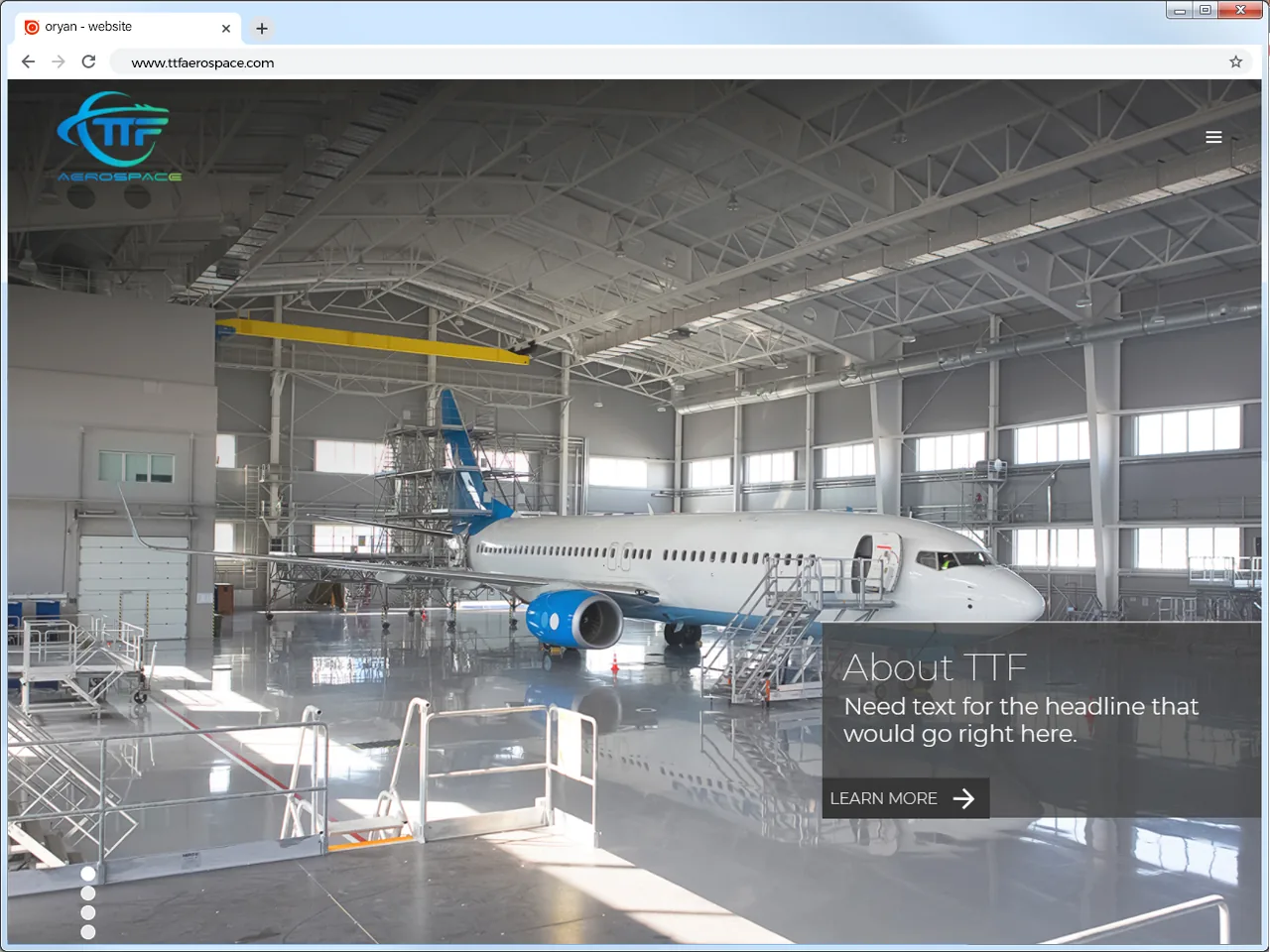Click the 'Need text for the headline' text
This screenshot has height=952, width=1270.
(x=1021, y=720)
